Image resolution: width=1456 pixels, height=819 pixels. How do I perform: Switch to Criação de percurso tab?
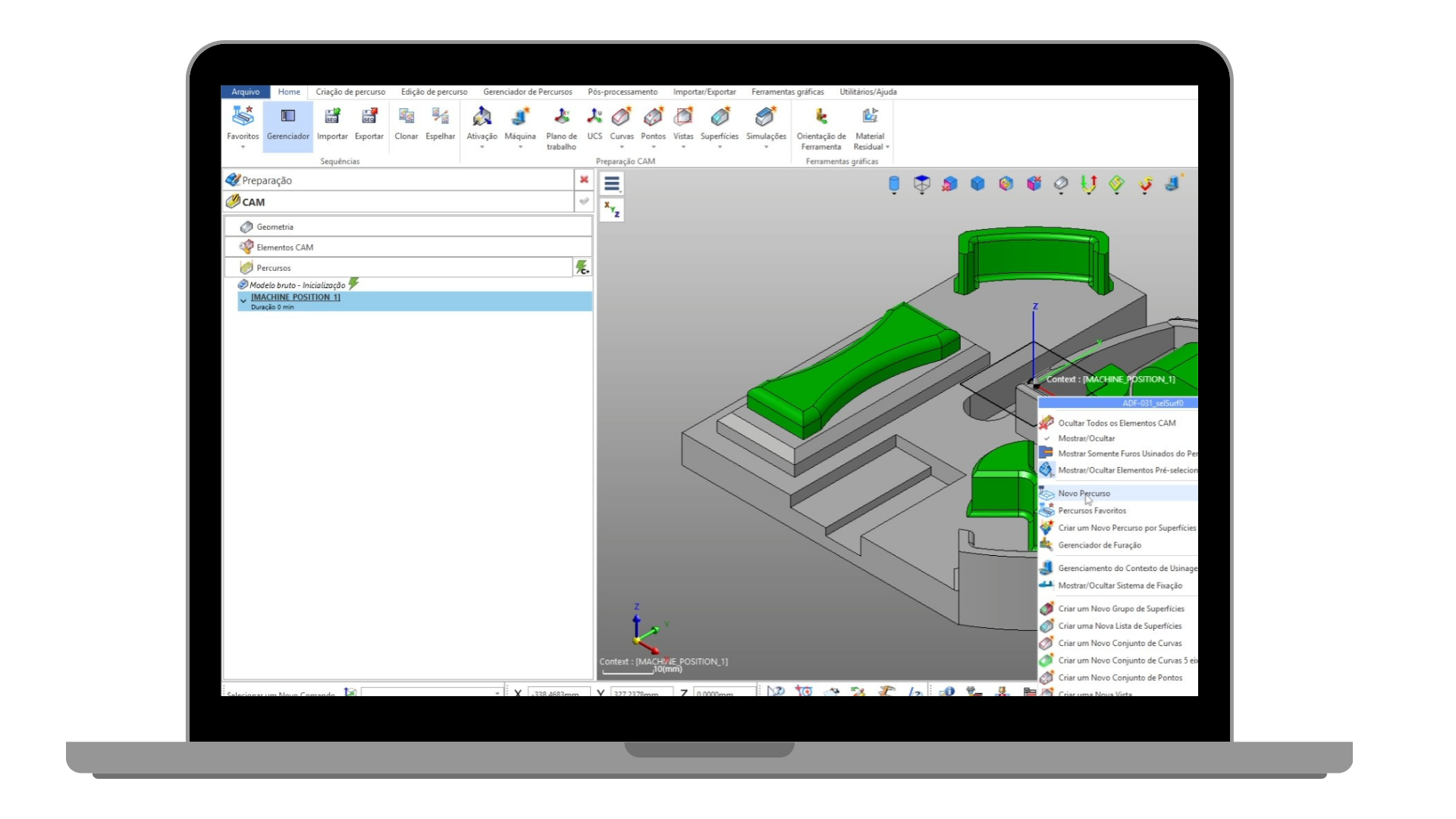[x=350, y=92]
